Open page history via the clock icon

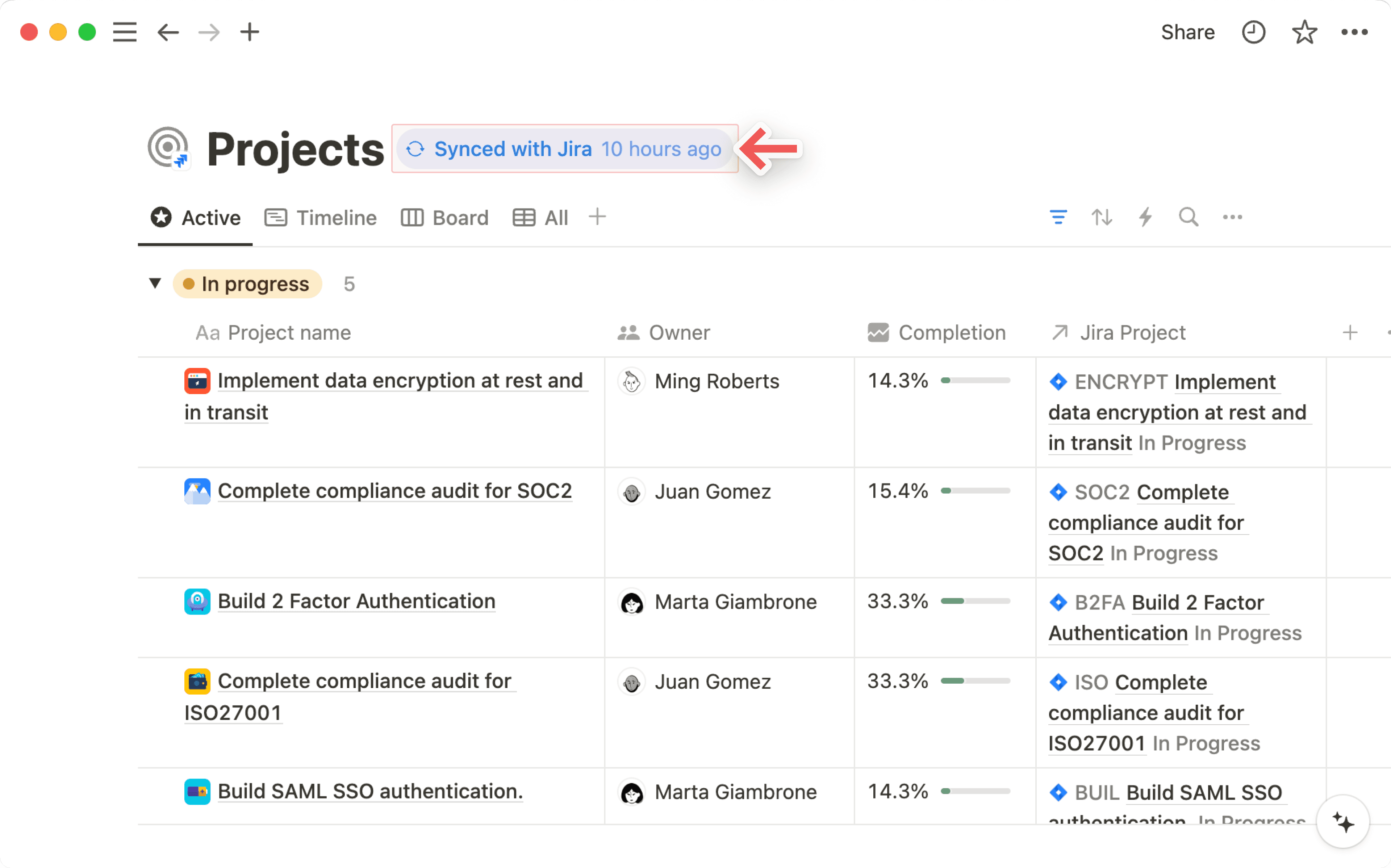click(x=1254, y=32)
